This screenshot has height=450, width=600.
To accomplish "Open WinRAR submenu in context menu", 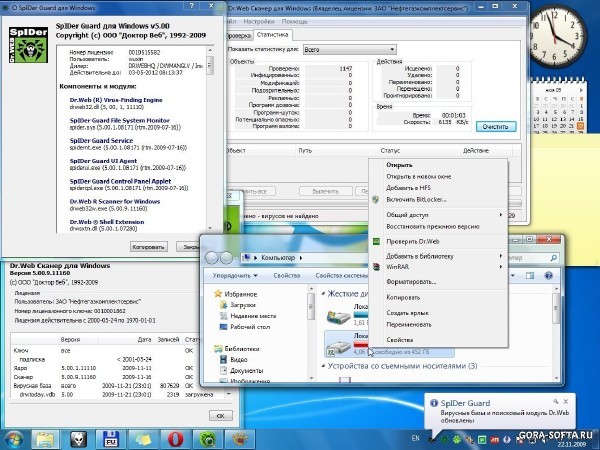I will click(x=438, y=267).
